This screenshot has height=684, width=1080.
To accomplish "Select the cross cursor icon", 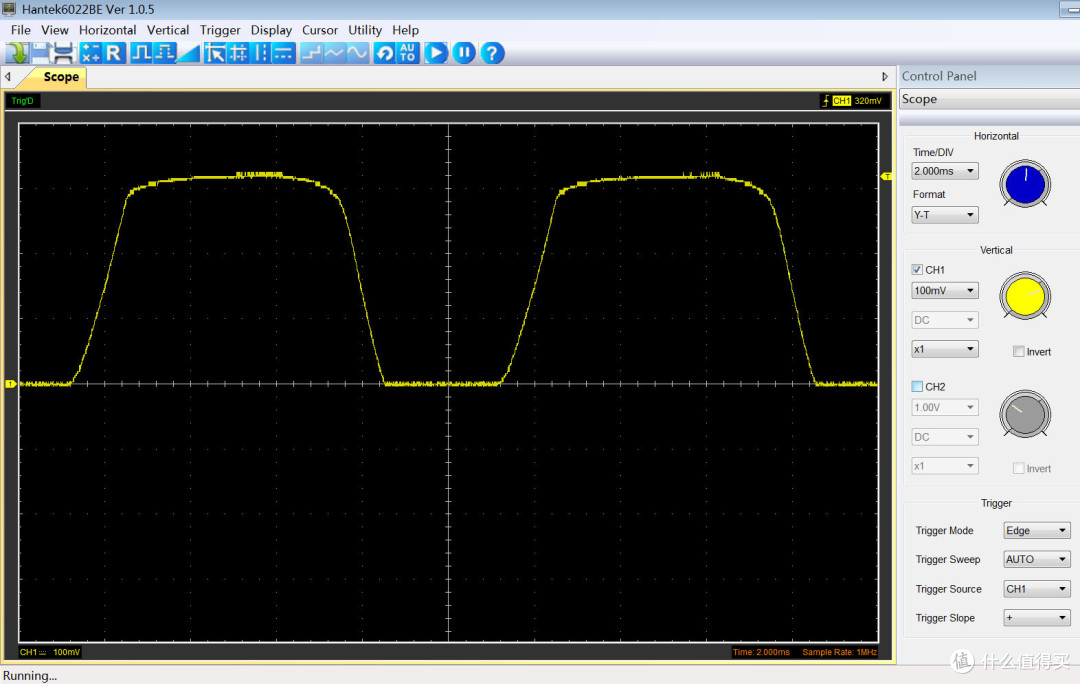I will [238, 53].
